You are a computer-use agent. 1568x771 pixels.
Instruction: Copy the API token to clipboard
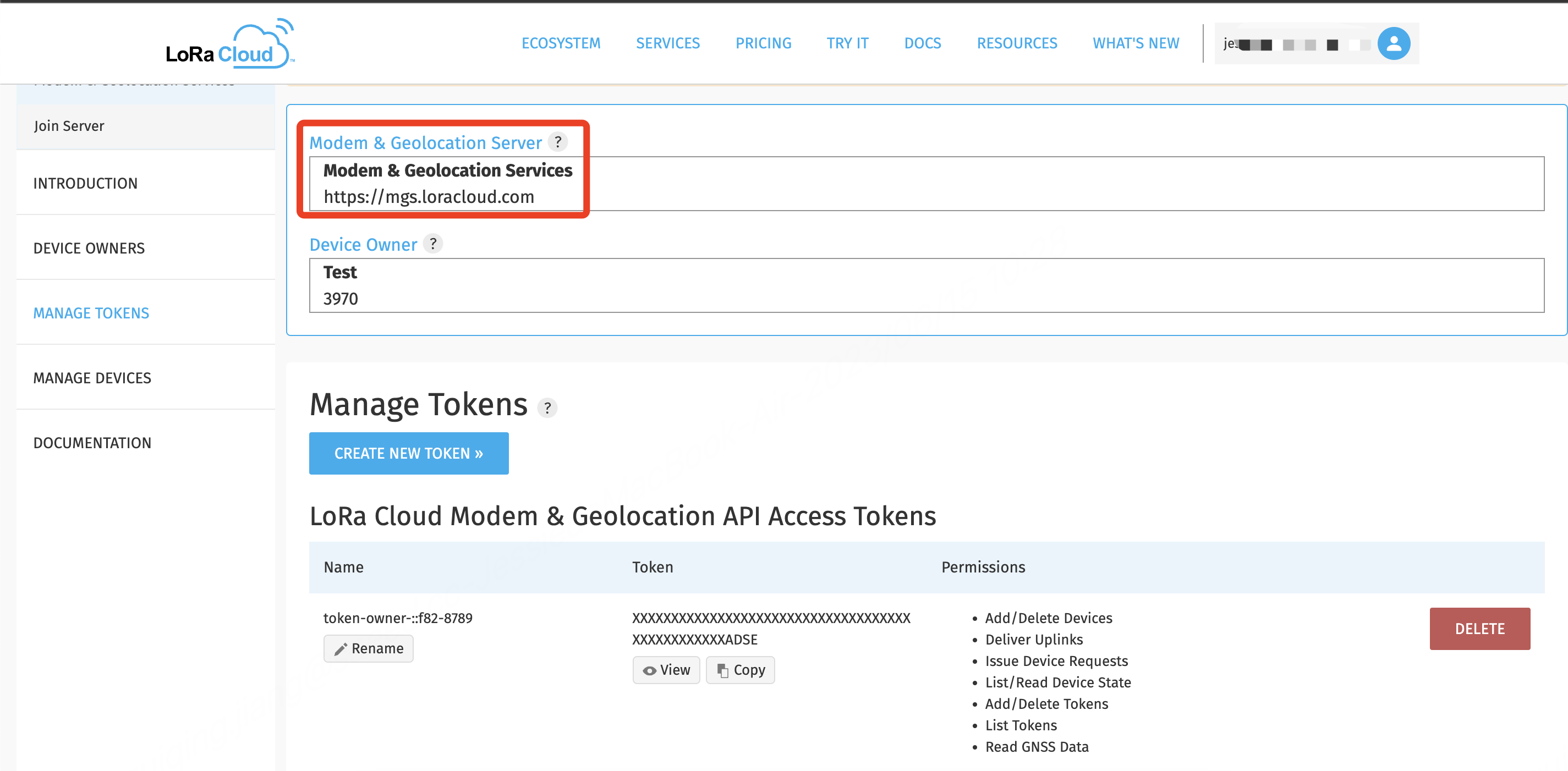pos(740,670)
